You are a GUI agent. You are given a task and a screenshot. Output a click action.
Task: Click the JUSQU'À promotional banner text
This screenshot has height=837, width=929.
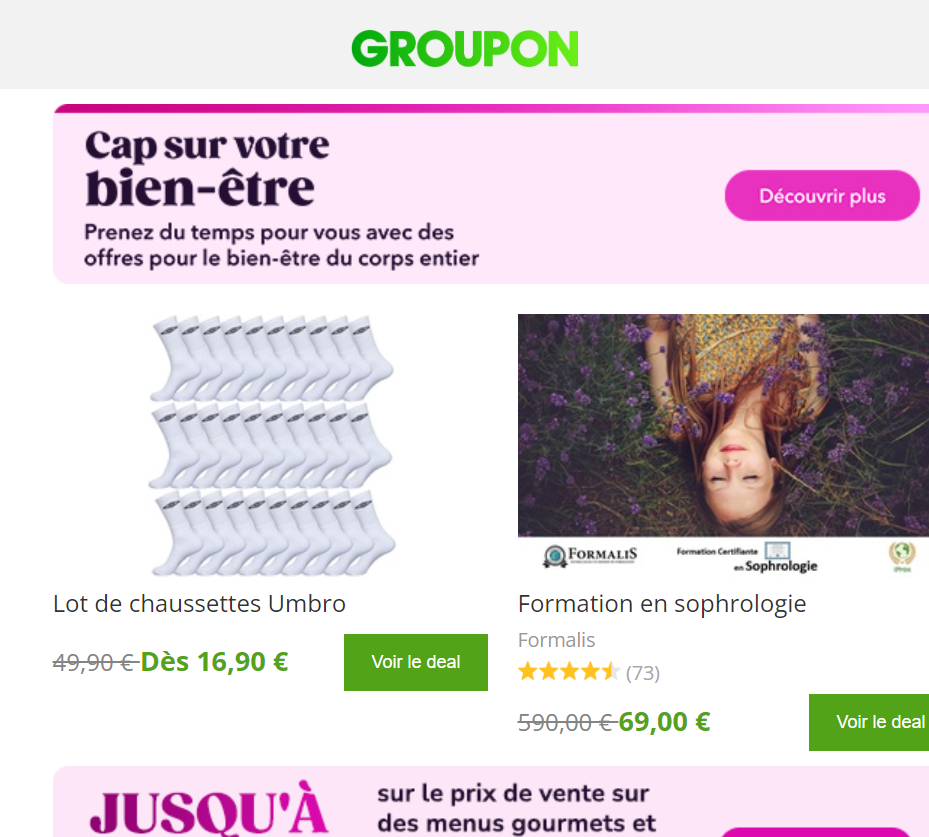click(x=209, y=811)
